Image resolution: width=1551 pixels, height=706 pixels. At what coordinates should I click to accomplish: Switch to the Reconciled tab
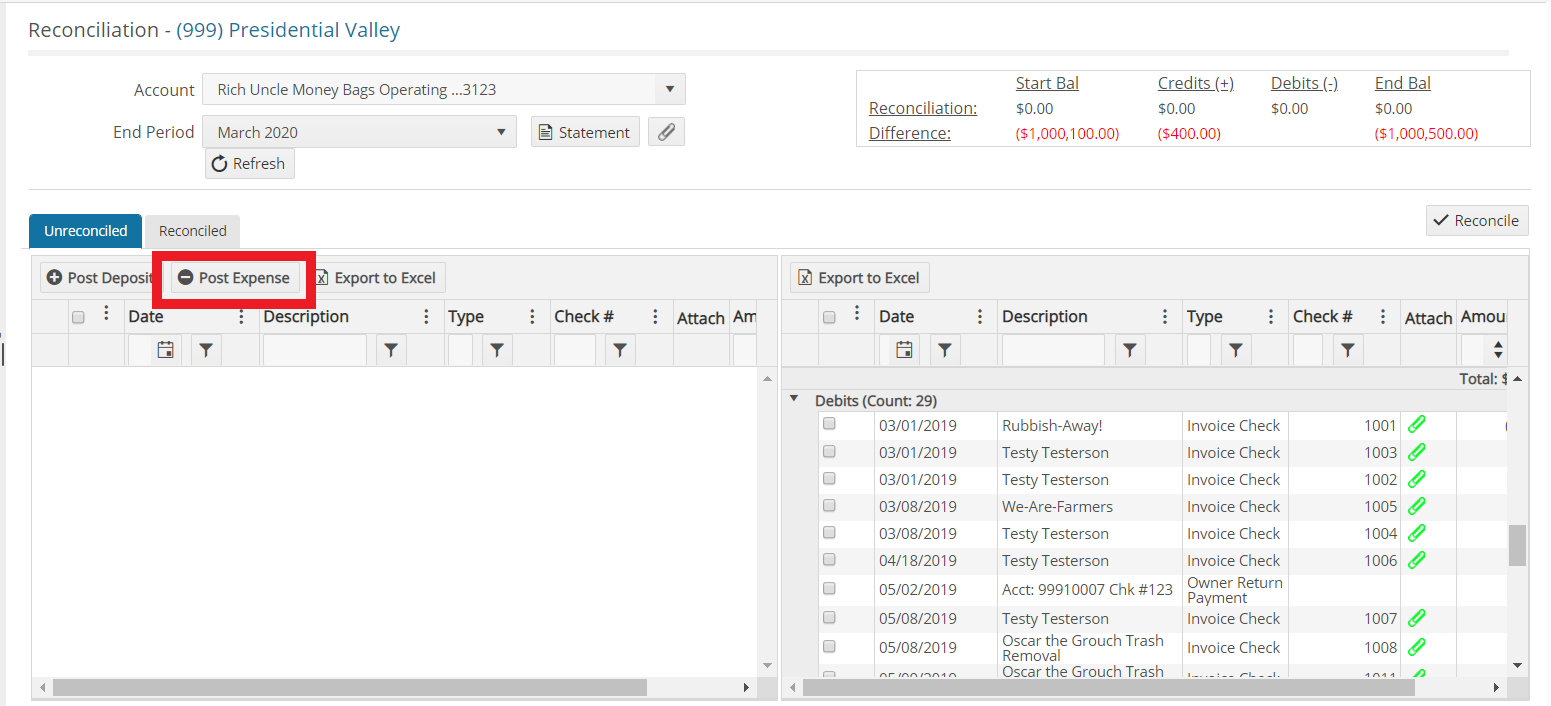(193, 231)
